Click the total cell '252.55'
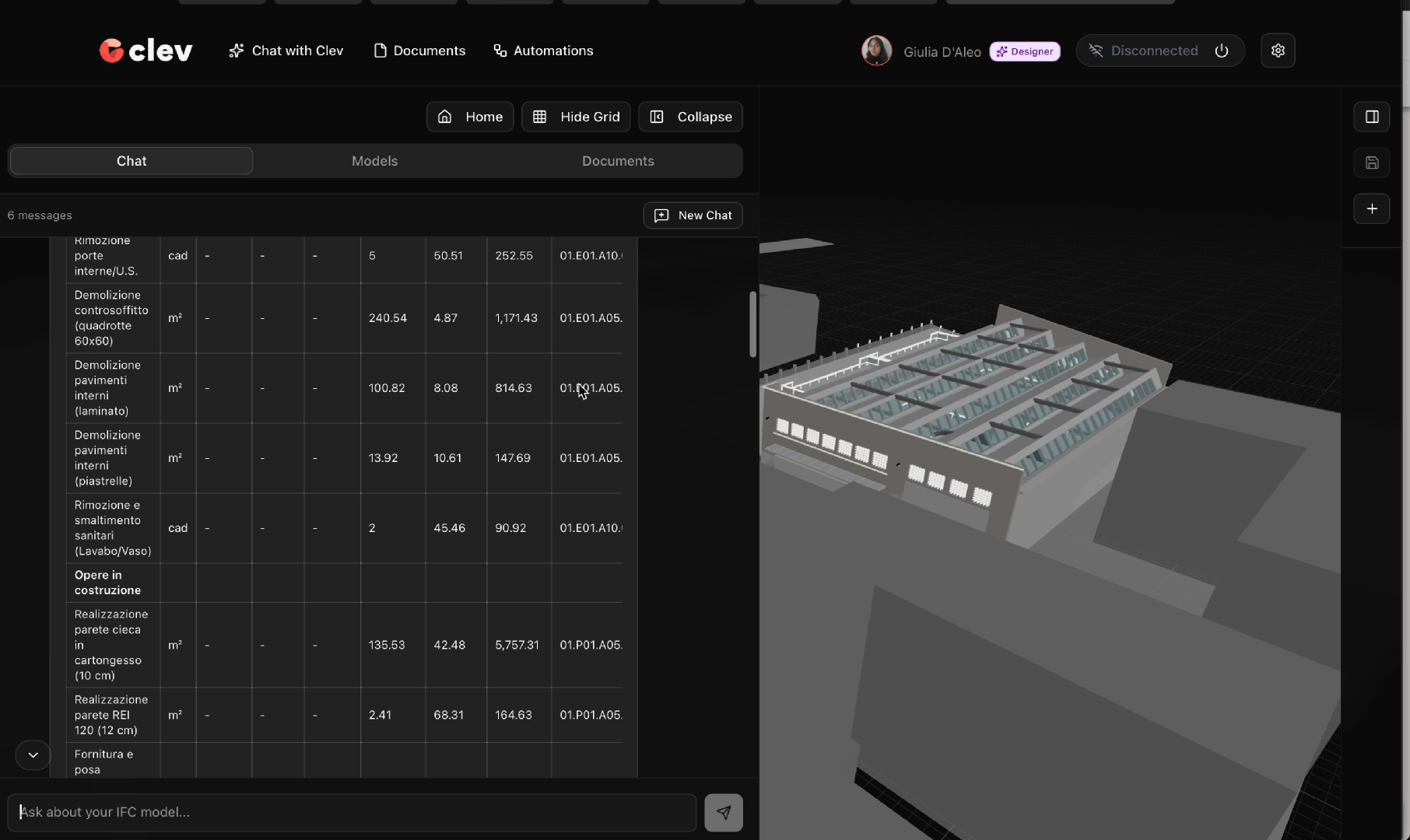The height and width of the screenshot is (840, 1410). pyautogui.click(x=514, y=256)
